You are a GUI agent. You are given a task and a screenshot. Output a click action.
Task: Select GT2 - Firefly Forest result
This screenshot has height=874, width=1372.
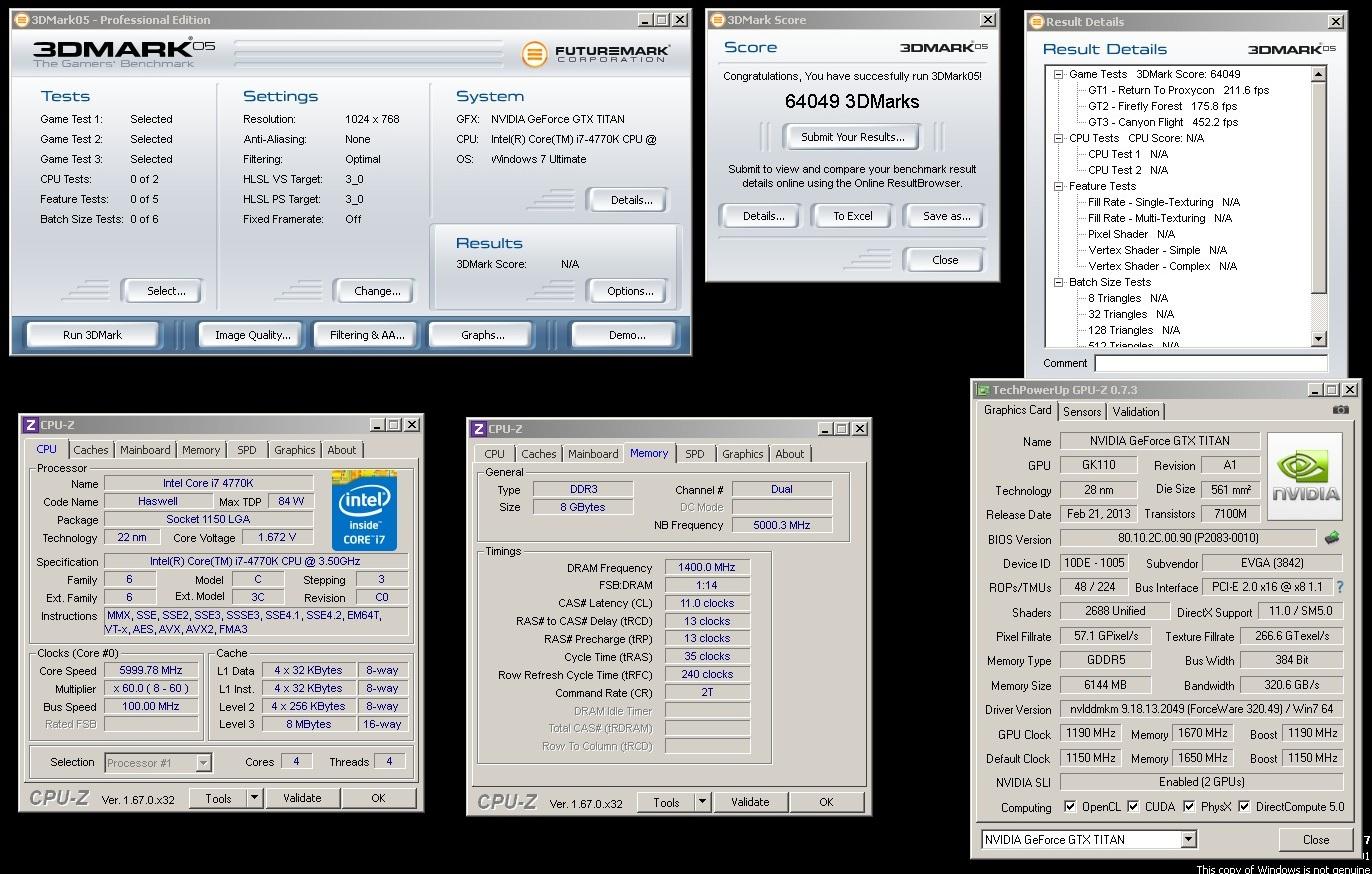click(x=1162, y=106)
